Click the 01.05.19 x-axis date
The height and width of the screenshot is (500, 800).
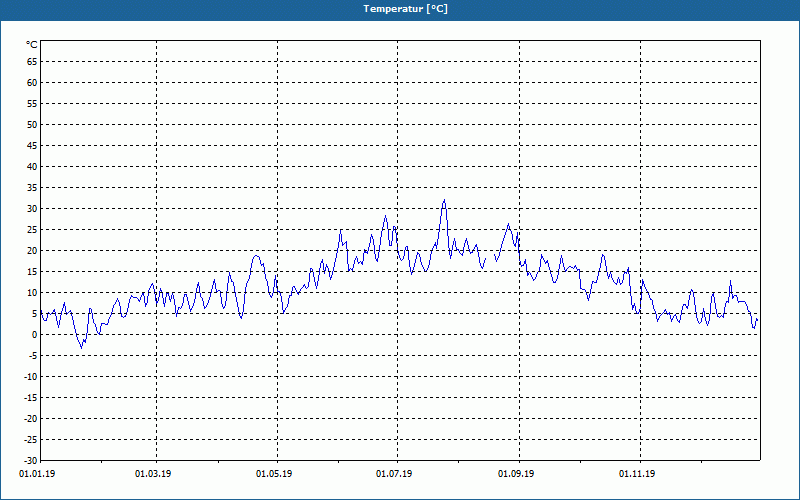[x=274, y=473]
